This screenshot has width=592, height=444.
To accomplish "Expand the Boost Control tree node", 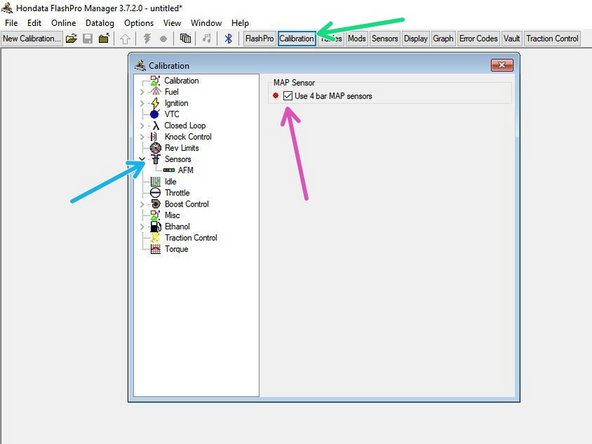I will point(142,204).
